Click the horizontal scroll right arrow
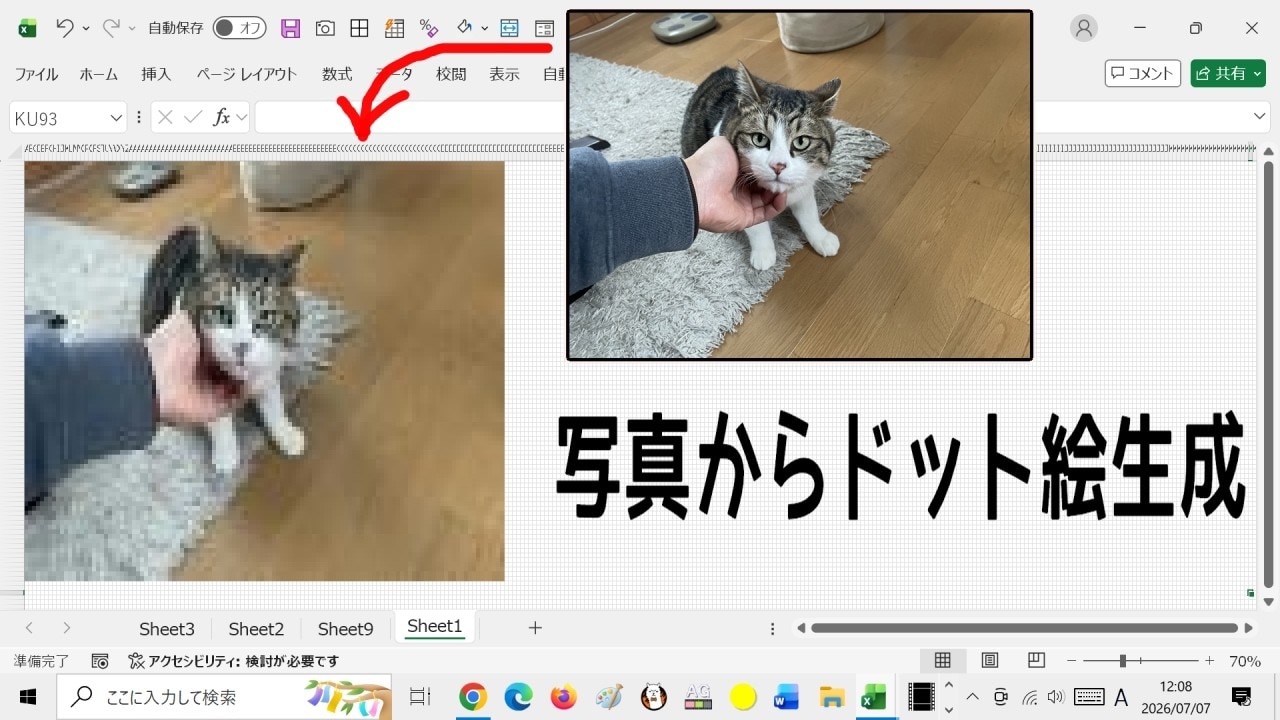 pyautogui.click(x=1248, y=628)
